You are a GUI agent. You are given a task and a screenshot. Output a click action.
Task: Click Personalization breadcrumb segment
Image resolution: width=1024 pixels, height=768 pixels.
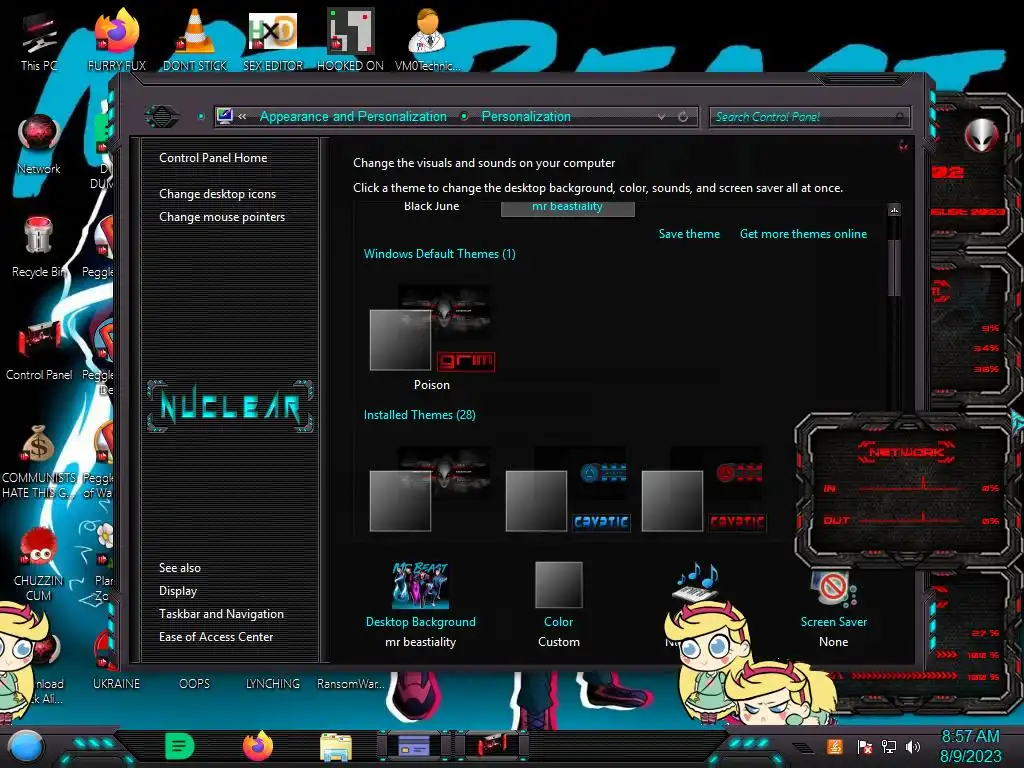(x=526, y=116)
